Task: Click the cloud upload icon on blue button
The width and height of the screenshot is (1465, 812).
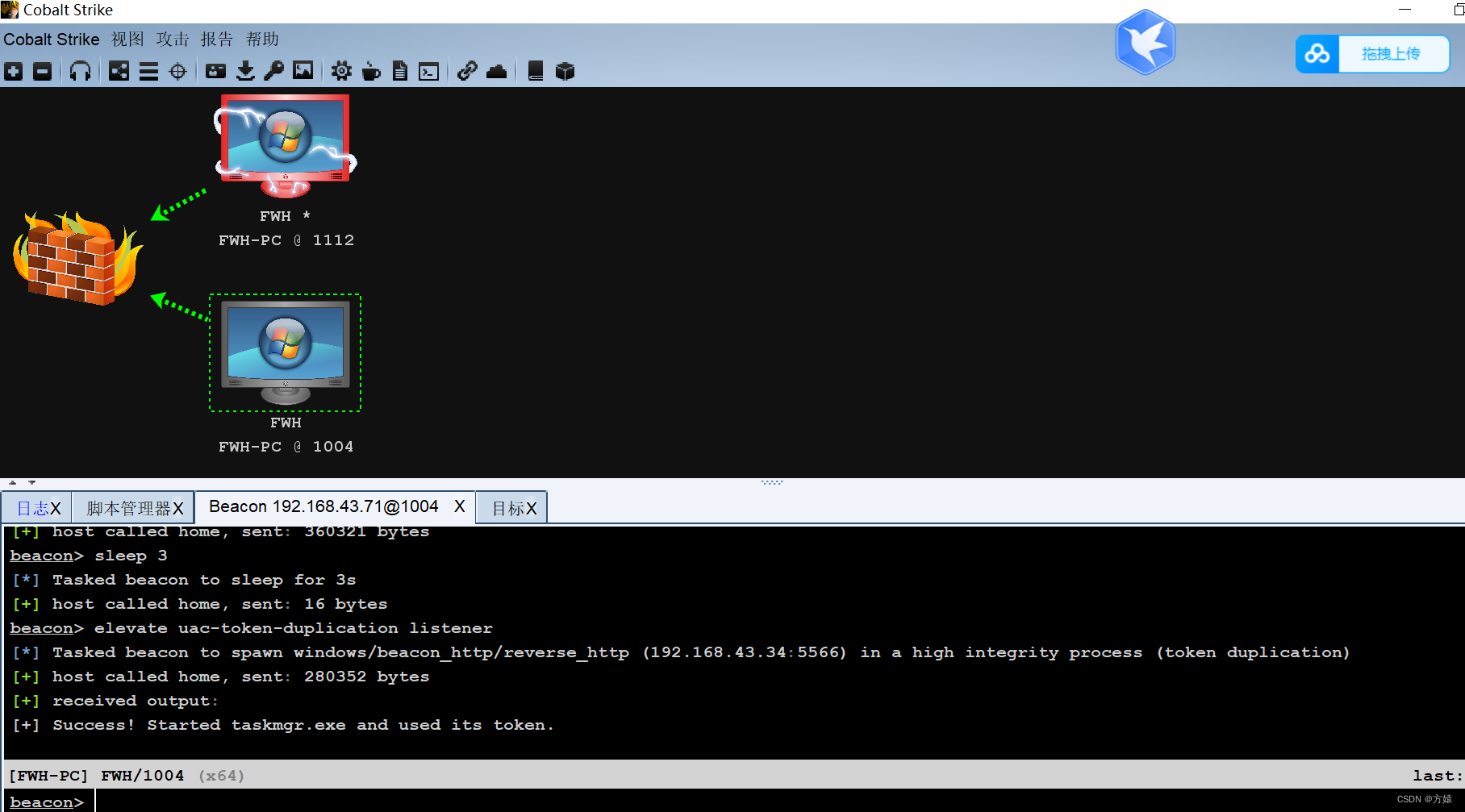Action: point(1317,54)
